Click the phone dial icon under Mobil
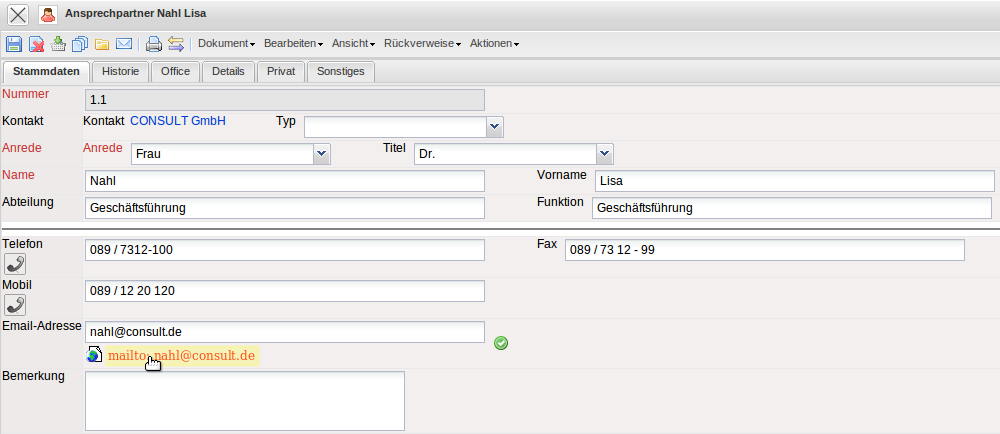The height and width of the screenshot is (434, 1000). pos(15,305)
